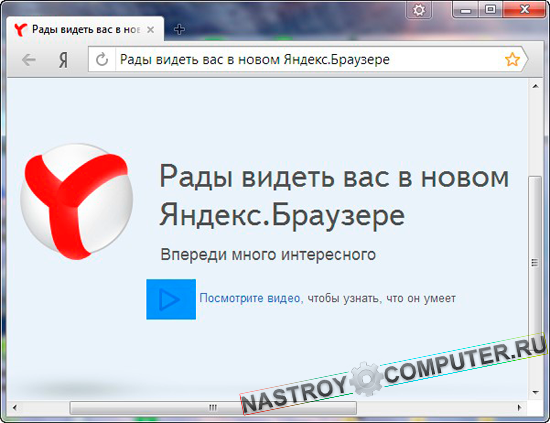Reload the page with the refresh icon
Image resolution: width=550 pixels, height=423 pixels.
pos(102,60)
